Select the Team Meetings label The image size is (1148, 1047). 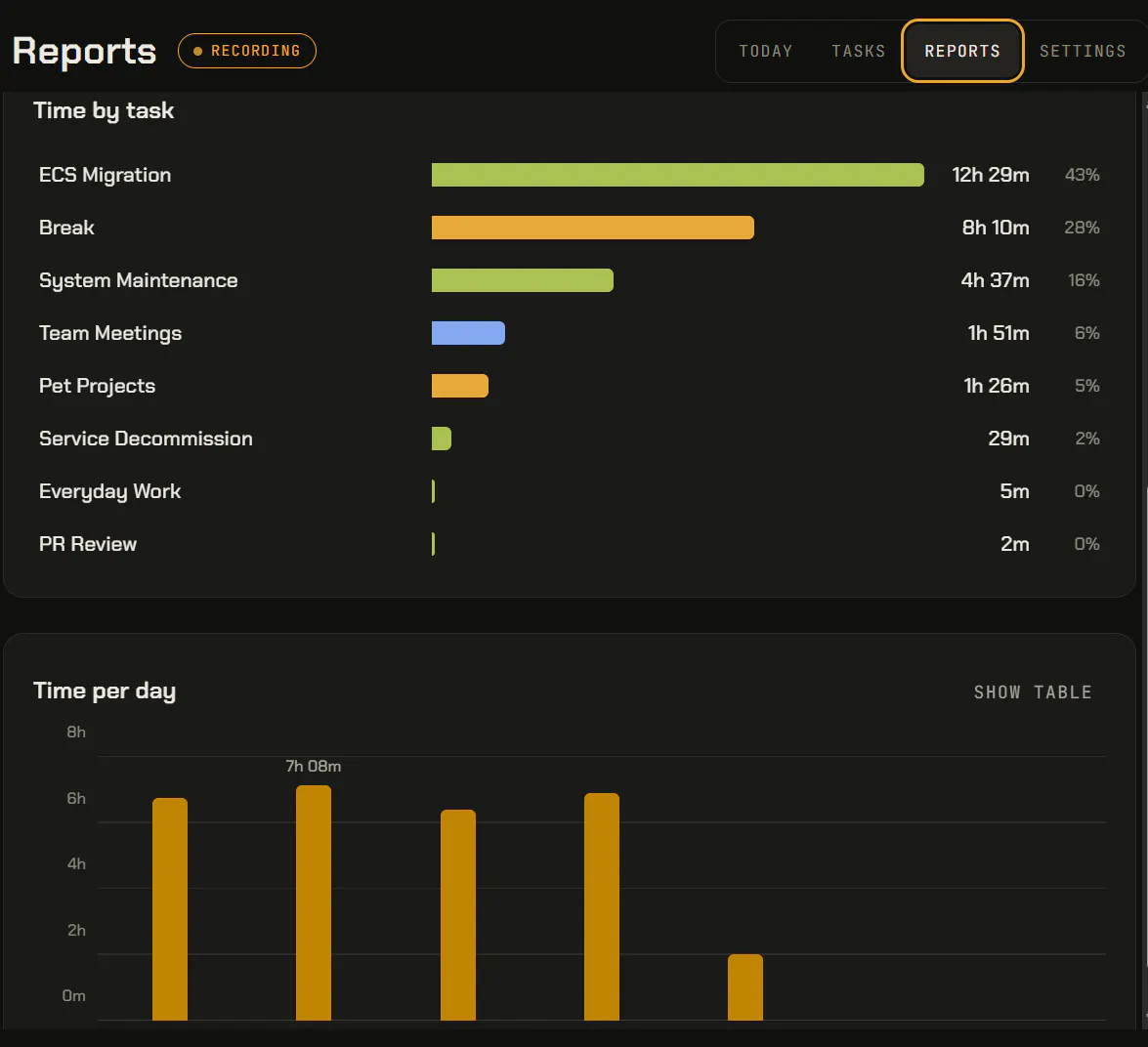point(110,334)
